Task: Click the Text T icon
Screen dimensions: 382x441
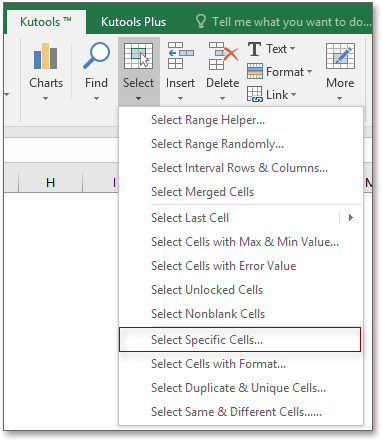Action: (x=254, y=49)
